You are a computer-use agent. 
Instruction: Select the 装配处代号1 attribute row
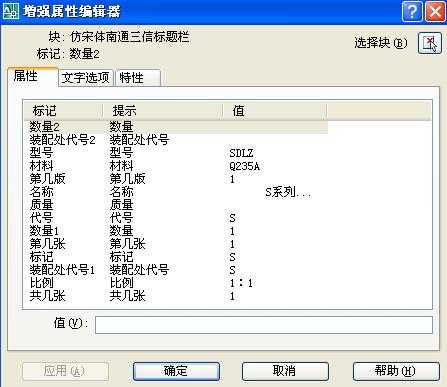tap(176, 270)
